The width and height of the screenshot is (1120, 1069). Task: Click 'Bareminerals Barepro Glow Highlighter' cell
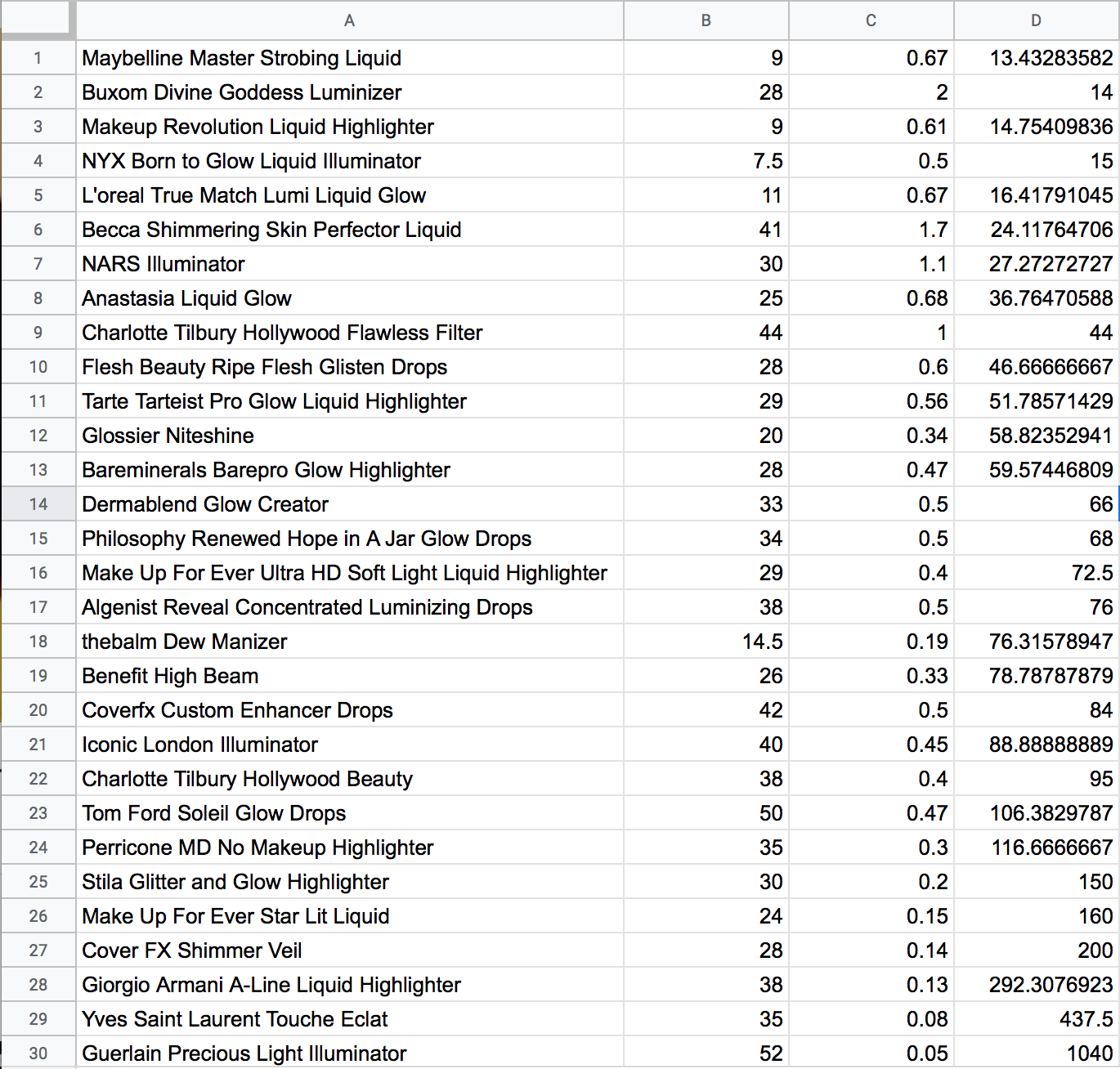(x=350, y=470)
